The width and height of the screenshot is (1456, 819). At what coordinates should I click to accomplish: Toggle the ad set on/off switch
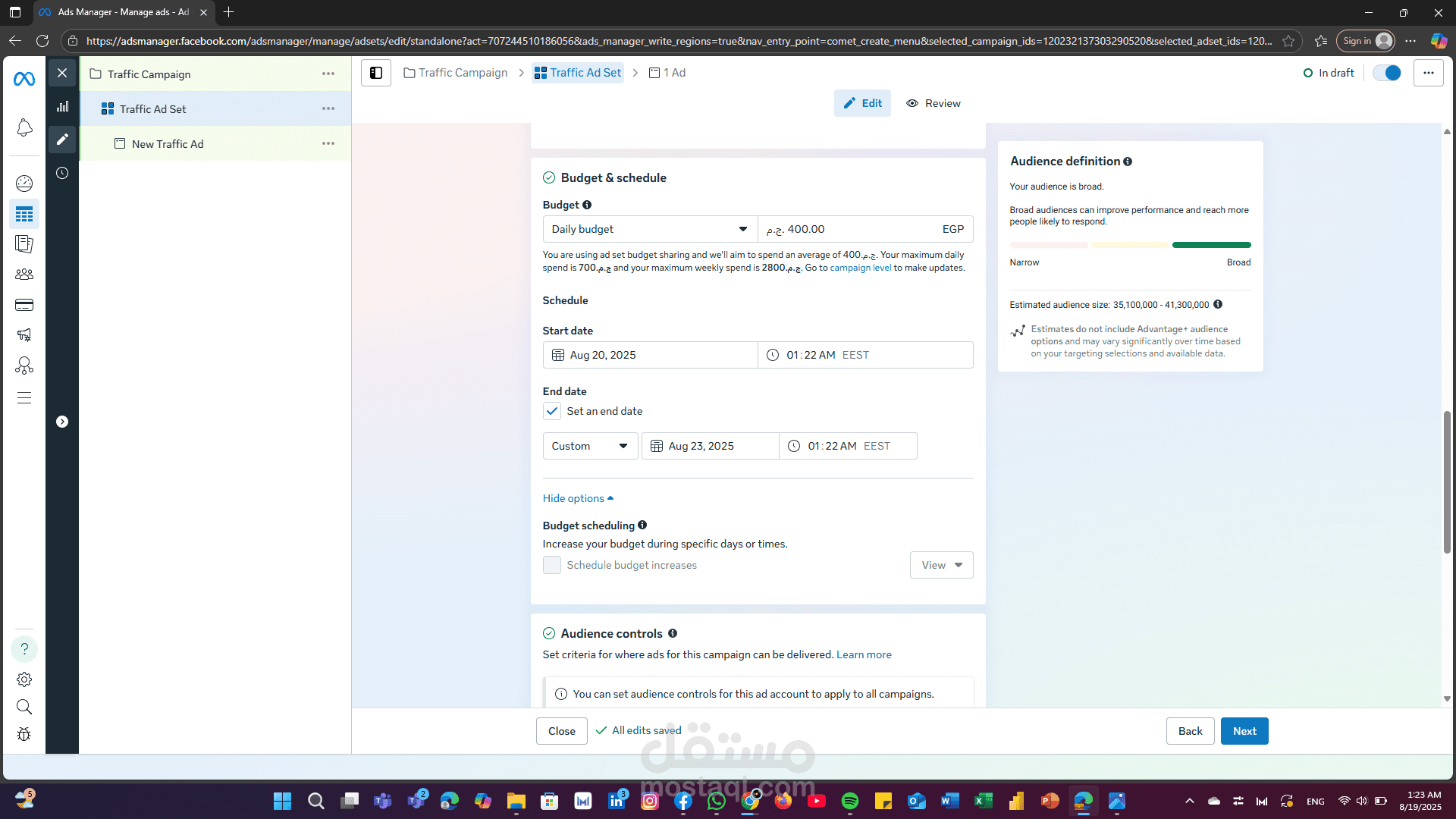click(1387, 73)
